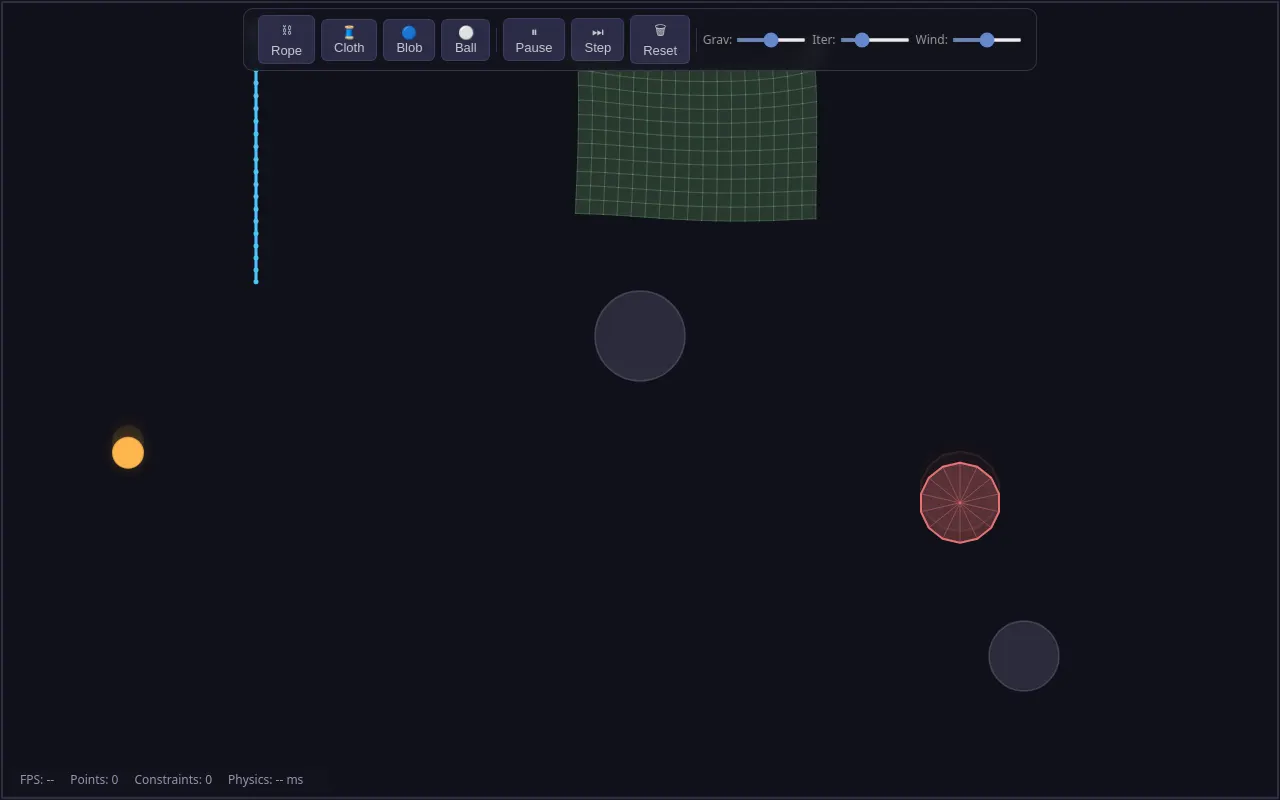Step the simulation forward once

(598, 40)
